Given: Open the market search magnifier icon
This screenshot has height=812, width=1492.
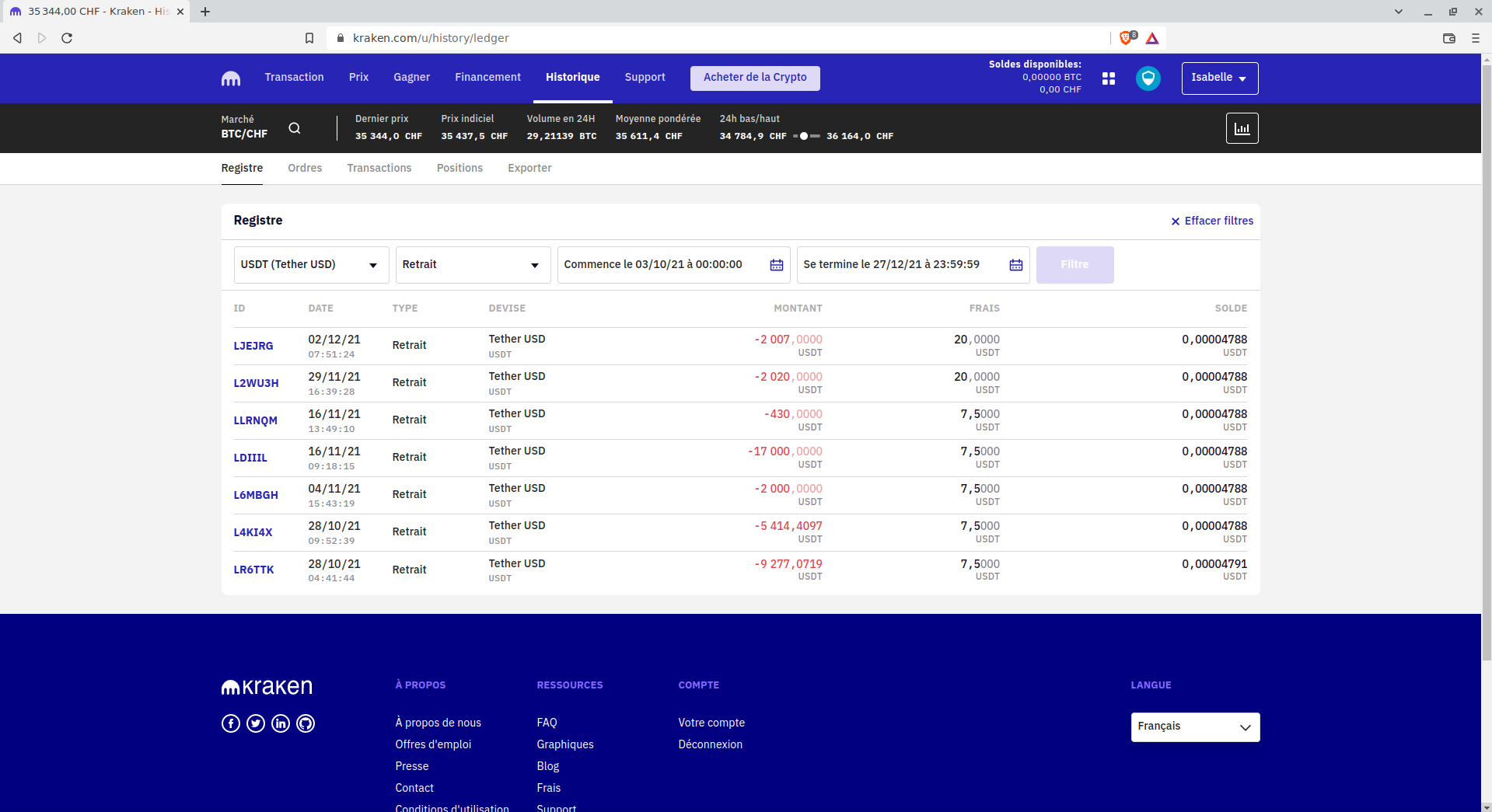Looking at the screenshot, I should 294,128.
